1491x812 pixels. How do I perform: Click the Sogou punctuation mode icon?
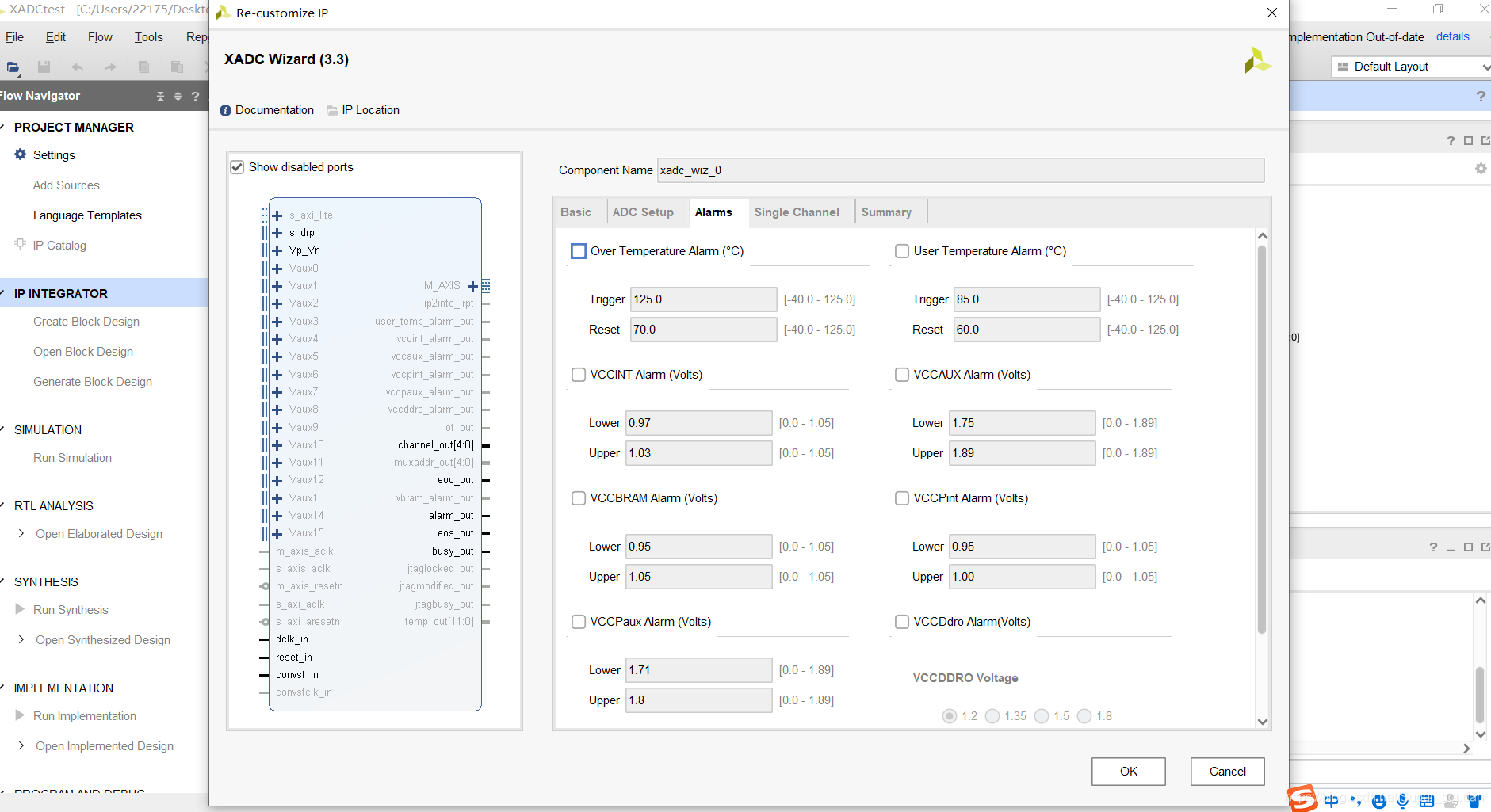(x=1355, y=801)
